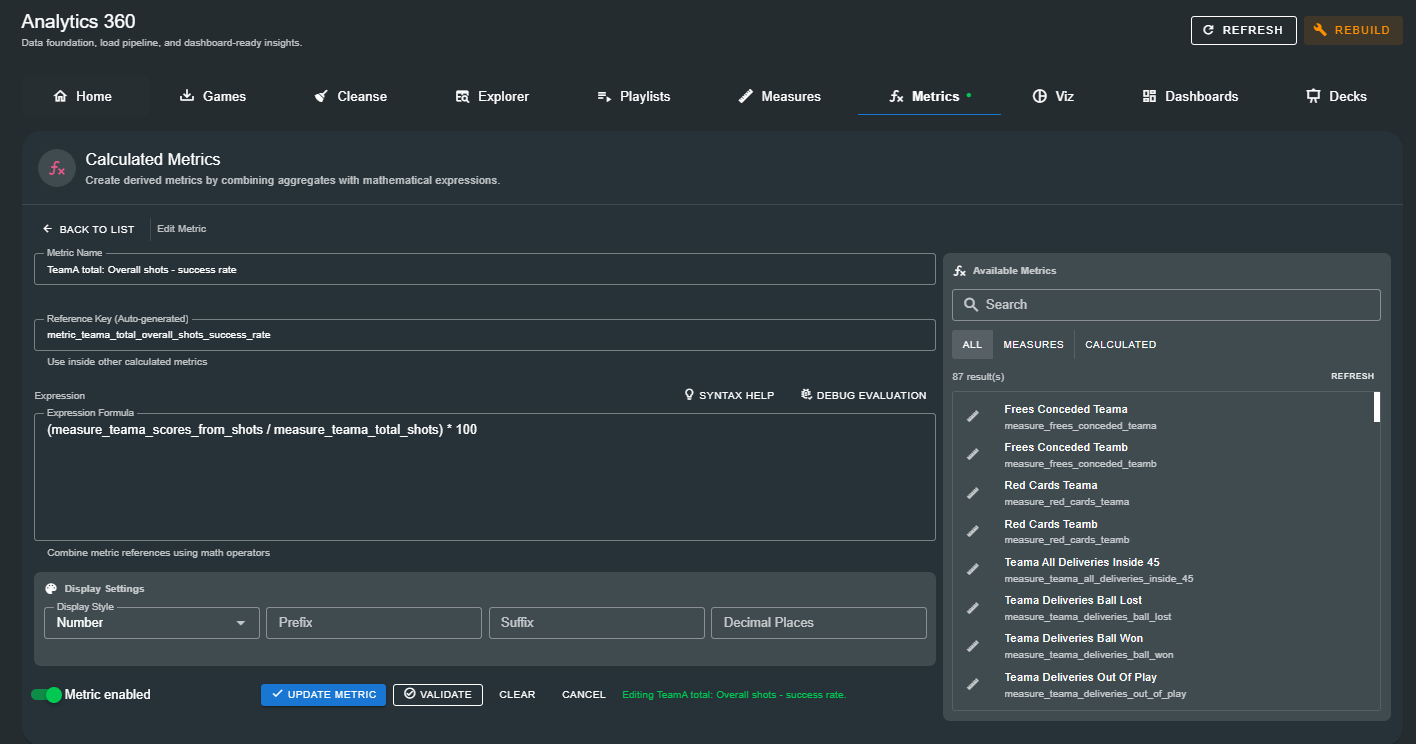Open the Dashboards tab

pos(1190,96)
